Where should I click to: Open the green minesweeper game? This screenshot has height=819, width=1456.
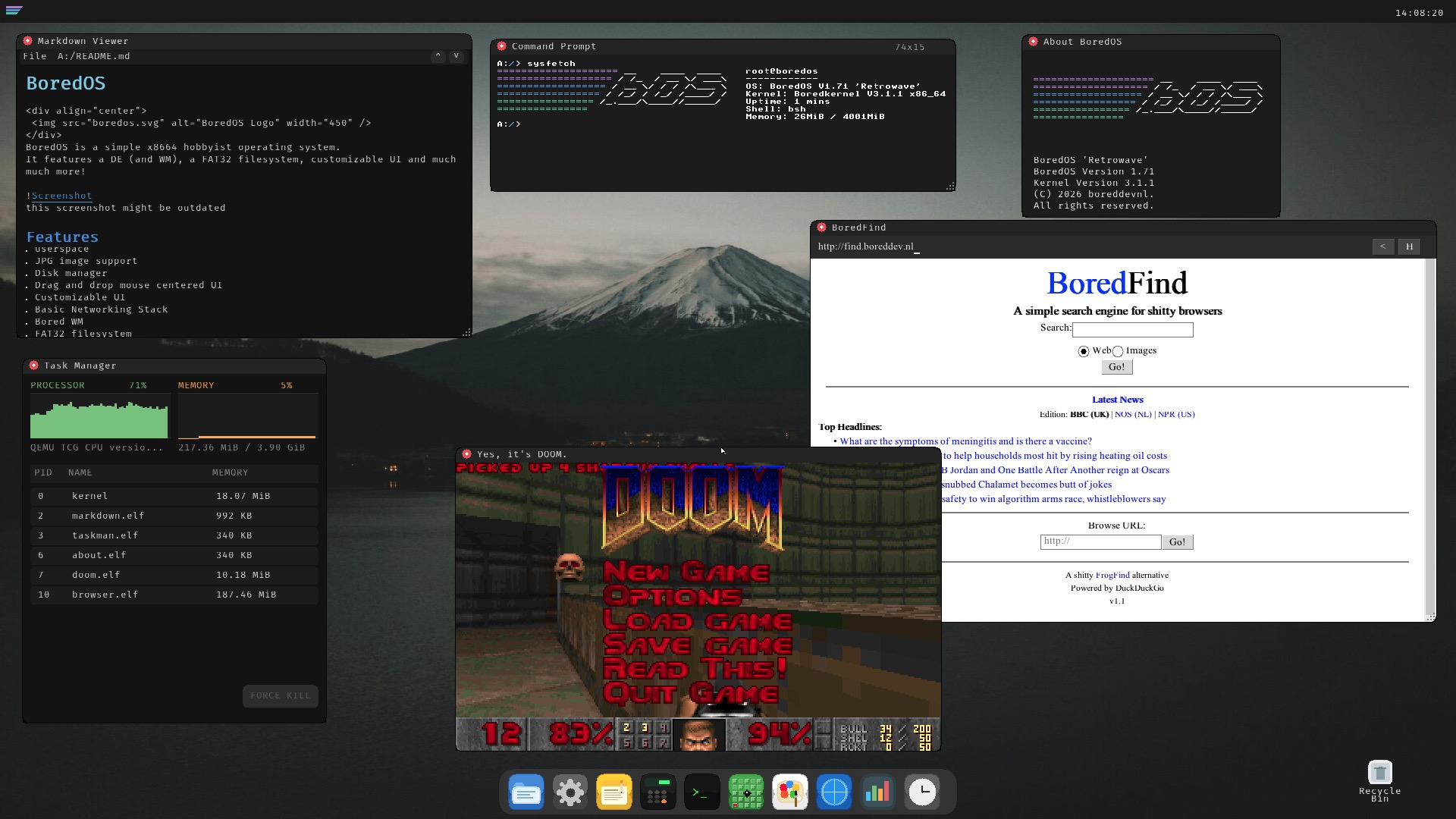click(x=745, y=791)
